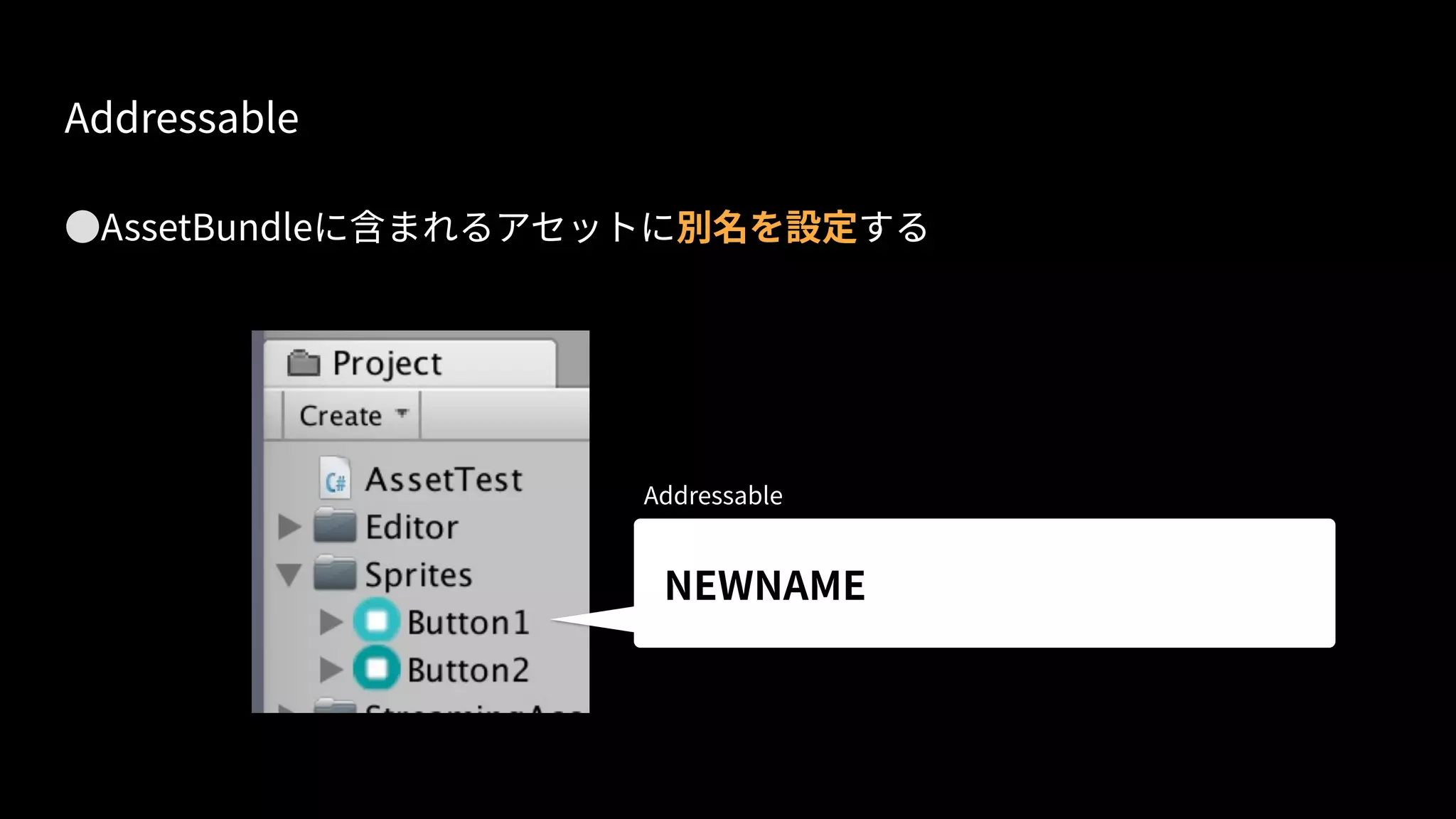Viewport: 1456px width, 819px height.
Task: Select the Sprites folder label
Action: [419, 575]
